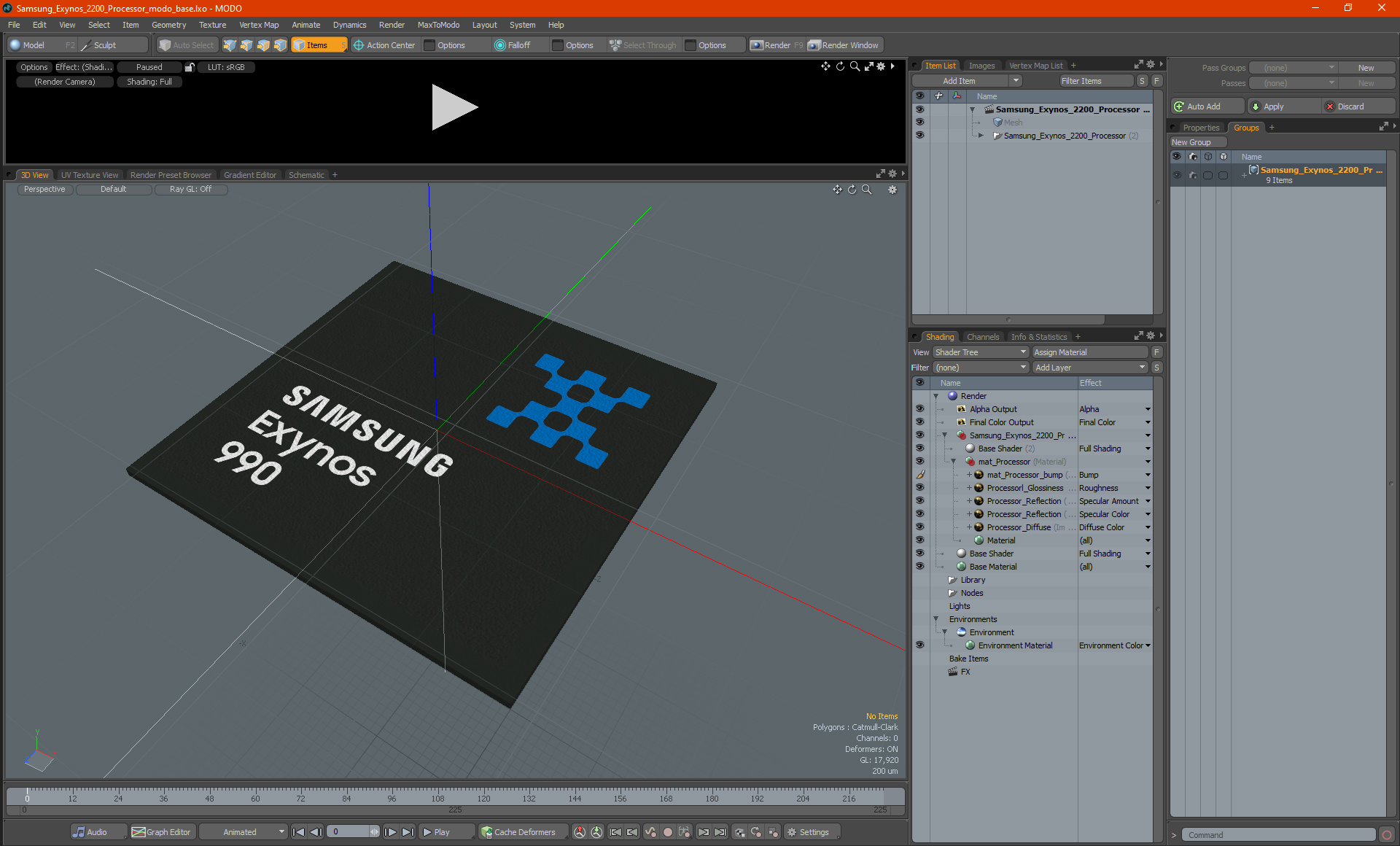The height and width of the screenshot is (846, 1400).
Task: Select Materials selection mode icon
Action: tap(280, 45)
